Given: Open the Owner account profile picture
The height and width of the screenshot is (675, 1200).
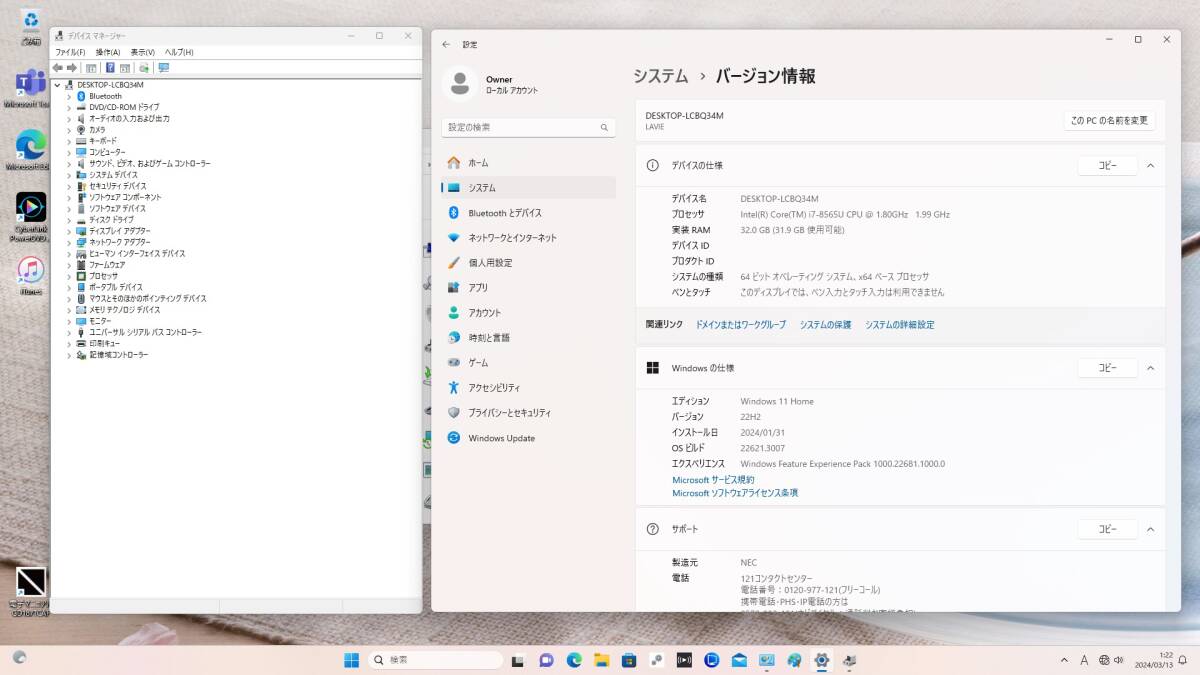Looking at the screenshot, I should [x=460, y=84].
